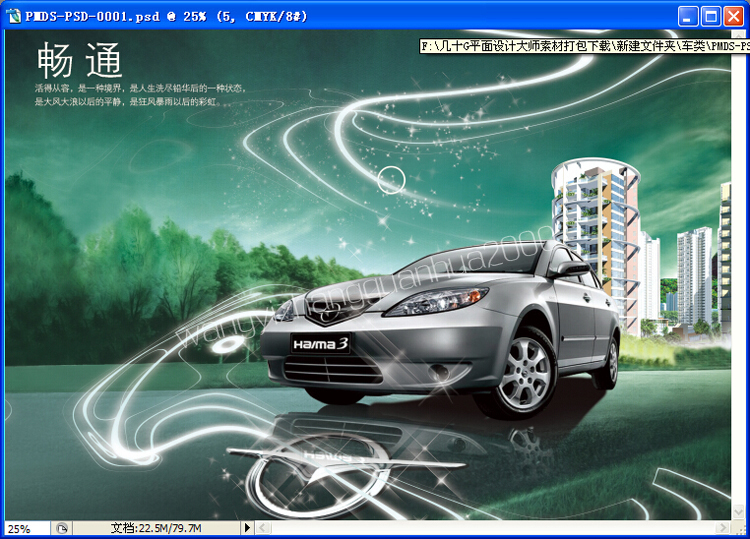Click the vertical scrollbar down arrow
Screen dimensions: 750x539
coord(738,511)
